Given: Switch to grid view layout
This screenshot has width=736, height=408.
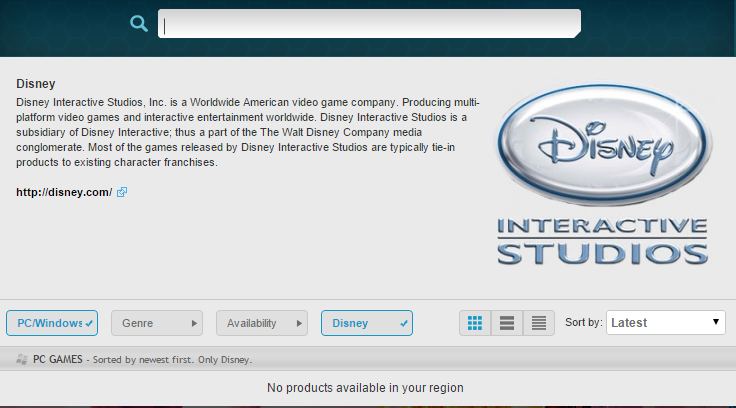Looking at the screenshot, I should 475,323.
